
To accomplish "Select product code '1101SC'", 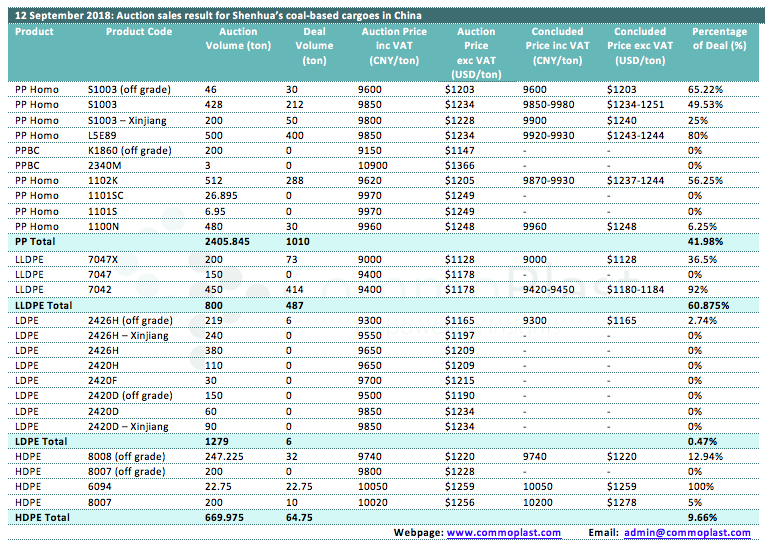I will pos(105,196).
